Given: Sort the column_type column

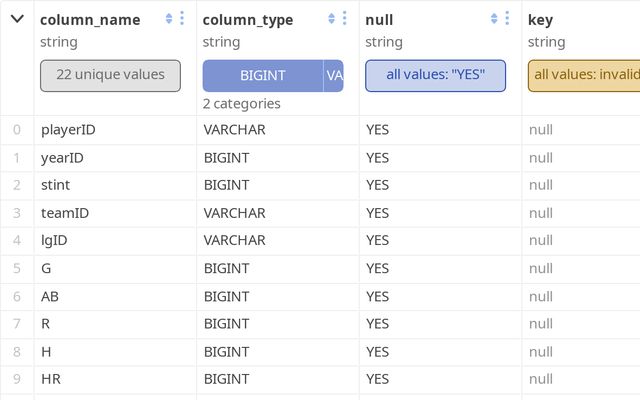Looking at the screenshot, I should pyautogui.click(x=332, y=19).
